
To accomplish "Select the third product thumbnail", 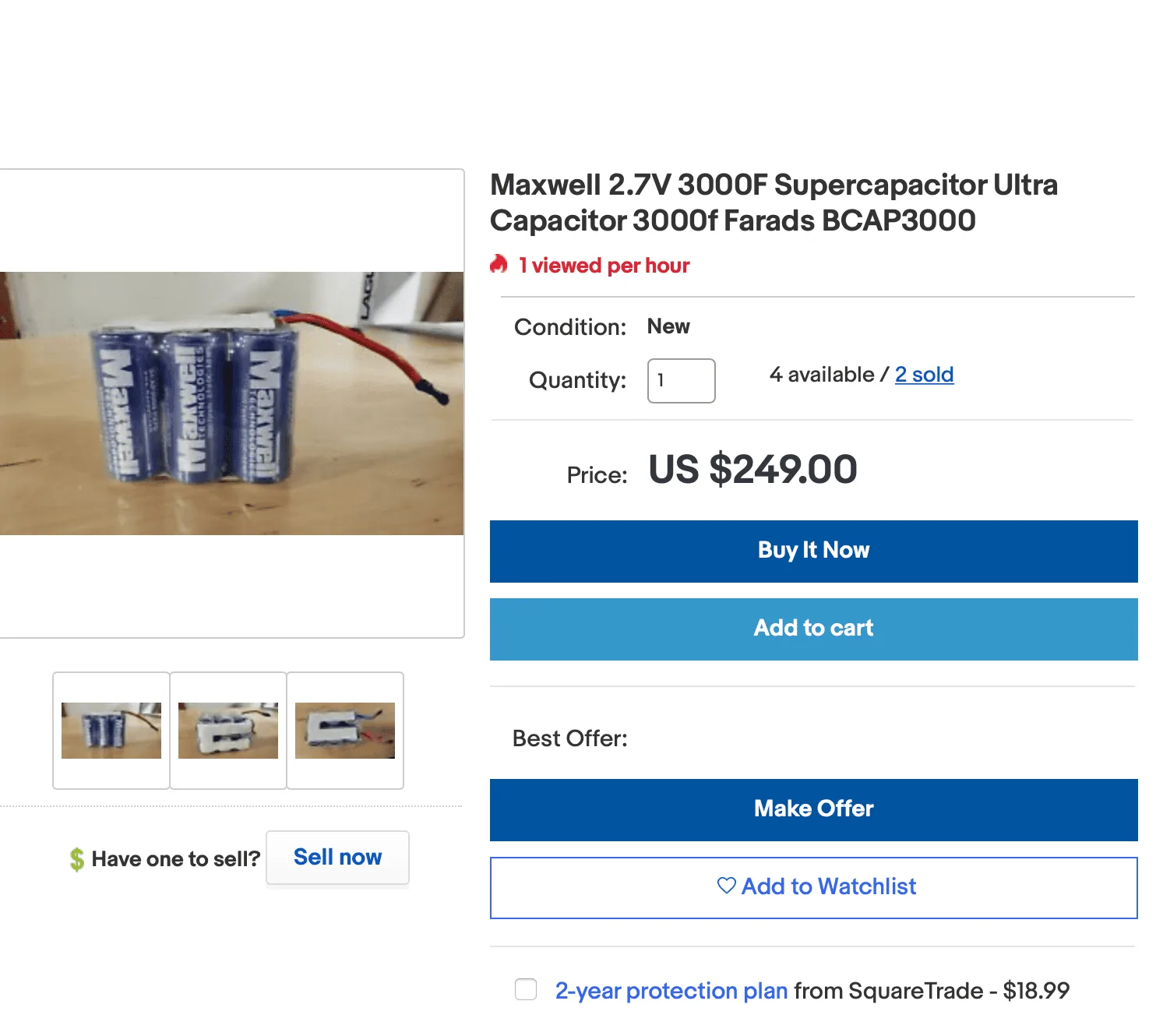I will (345, 730).
